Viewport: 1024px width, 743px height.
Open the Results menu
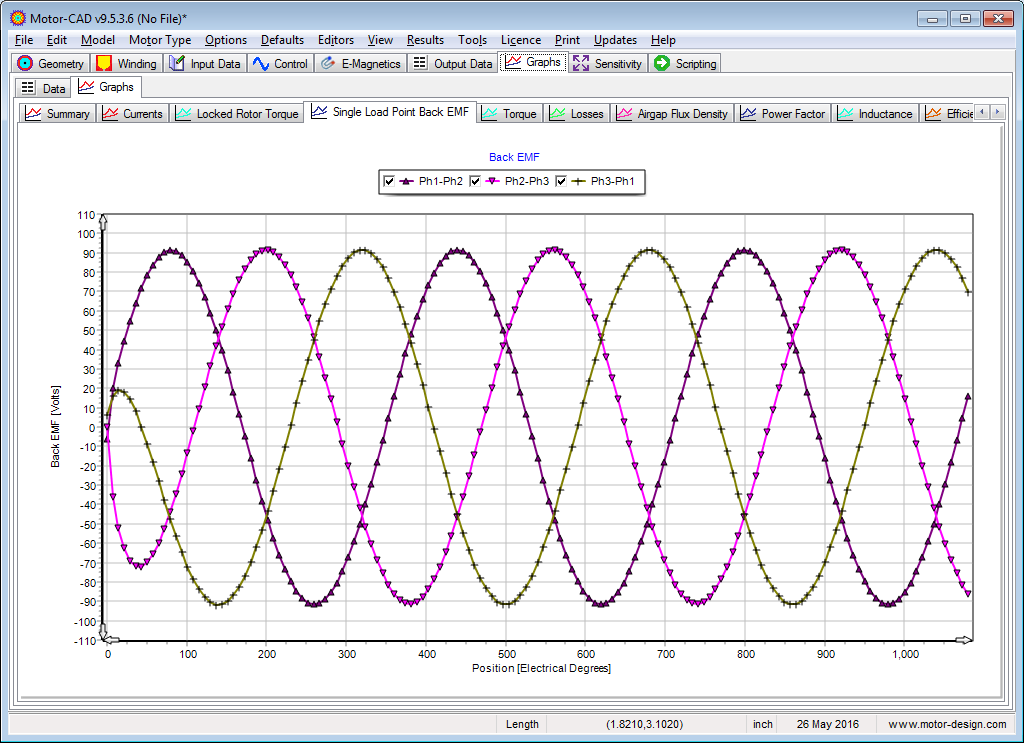[x=425, y=40]
